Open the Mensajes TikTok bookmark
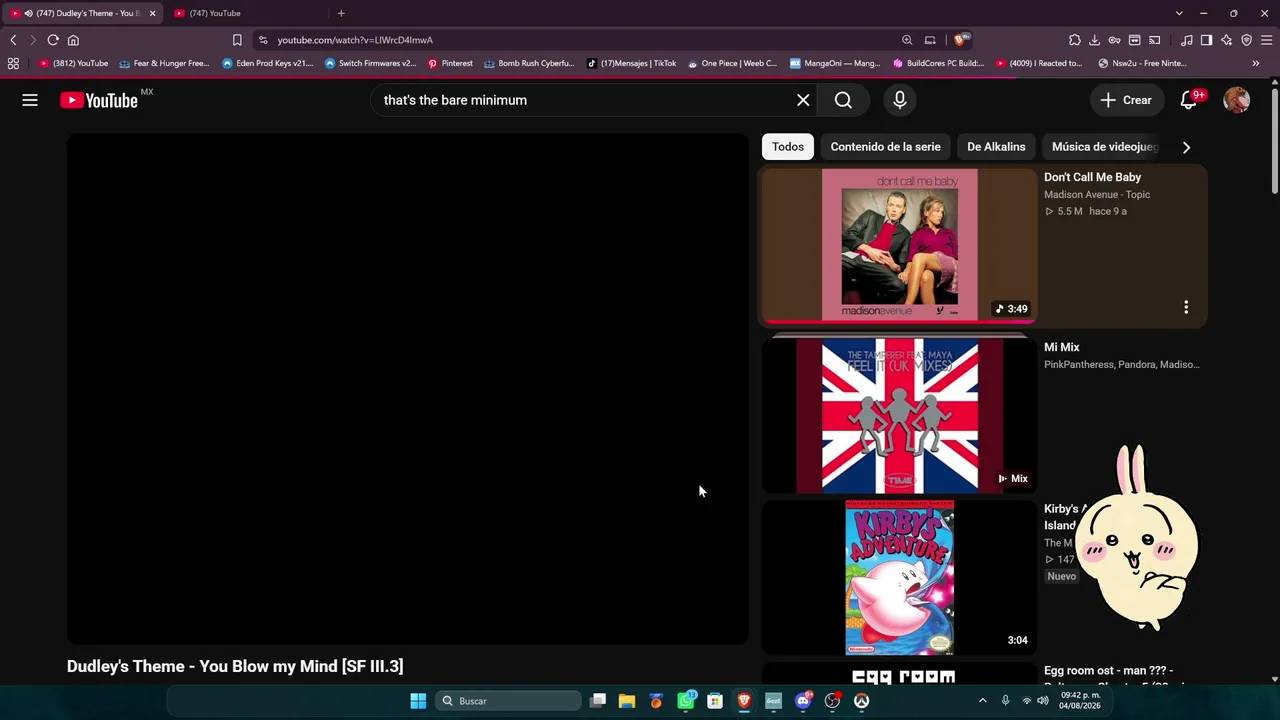Viewport: 1280px width, 720px height. pos(631,63)
